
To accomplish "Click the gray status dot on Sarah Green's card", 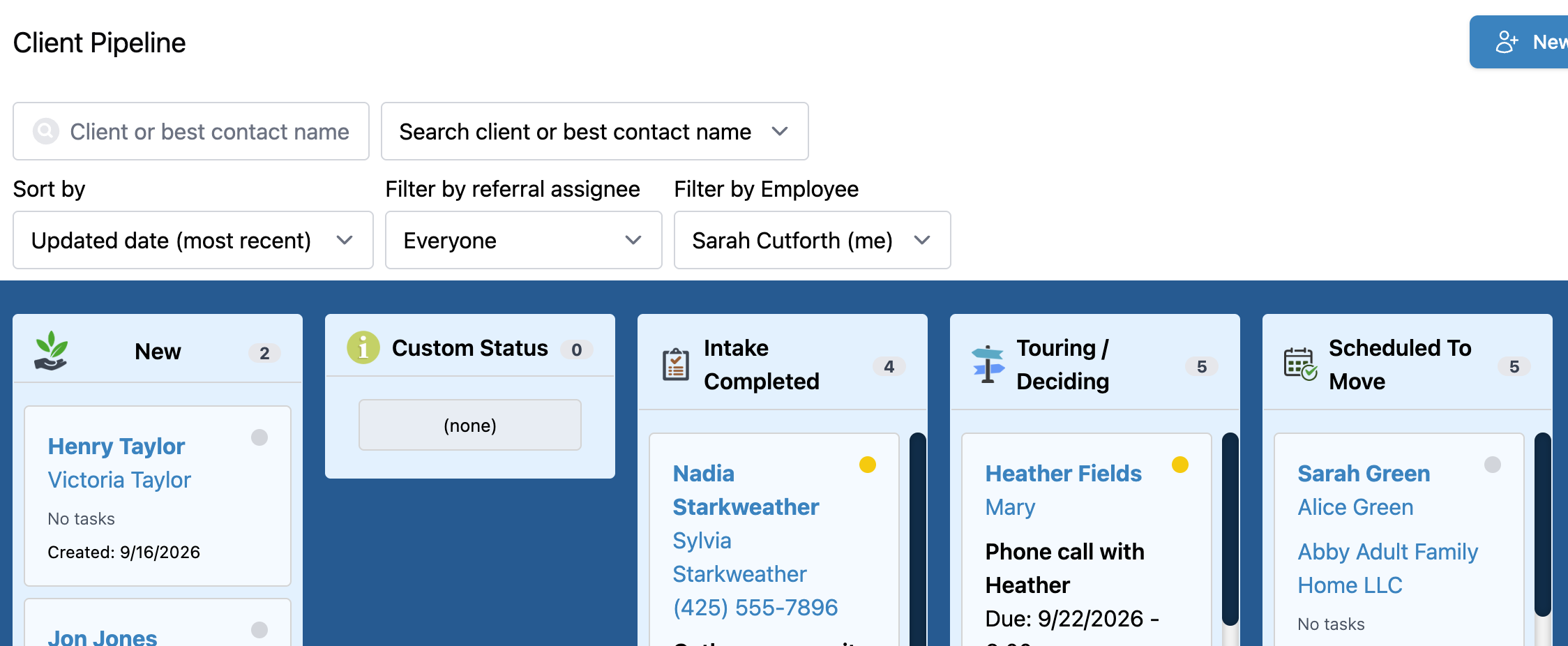I will 1493,465.
